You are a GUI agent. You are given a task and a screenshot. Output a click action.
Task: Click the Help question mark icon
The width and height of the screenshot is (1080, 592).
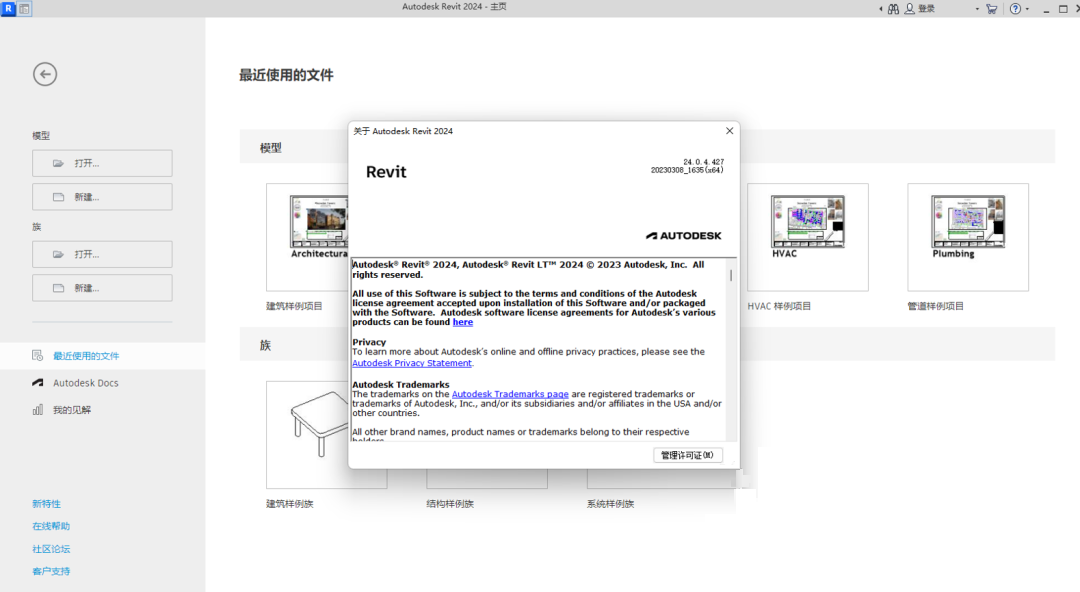click(x=1017, y=8)
